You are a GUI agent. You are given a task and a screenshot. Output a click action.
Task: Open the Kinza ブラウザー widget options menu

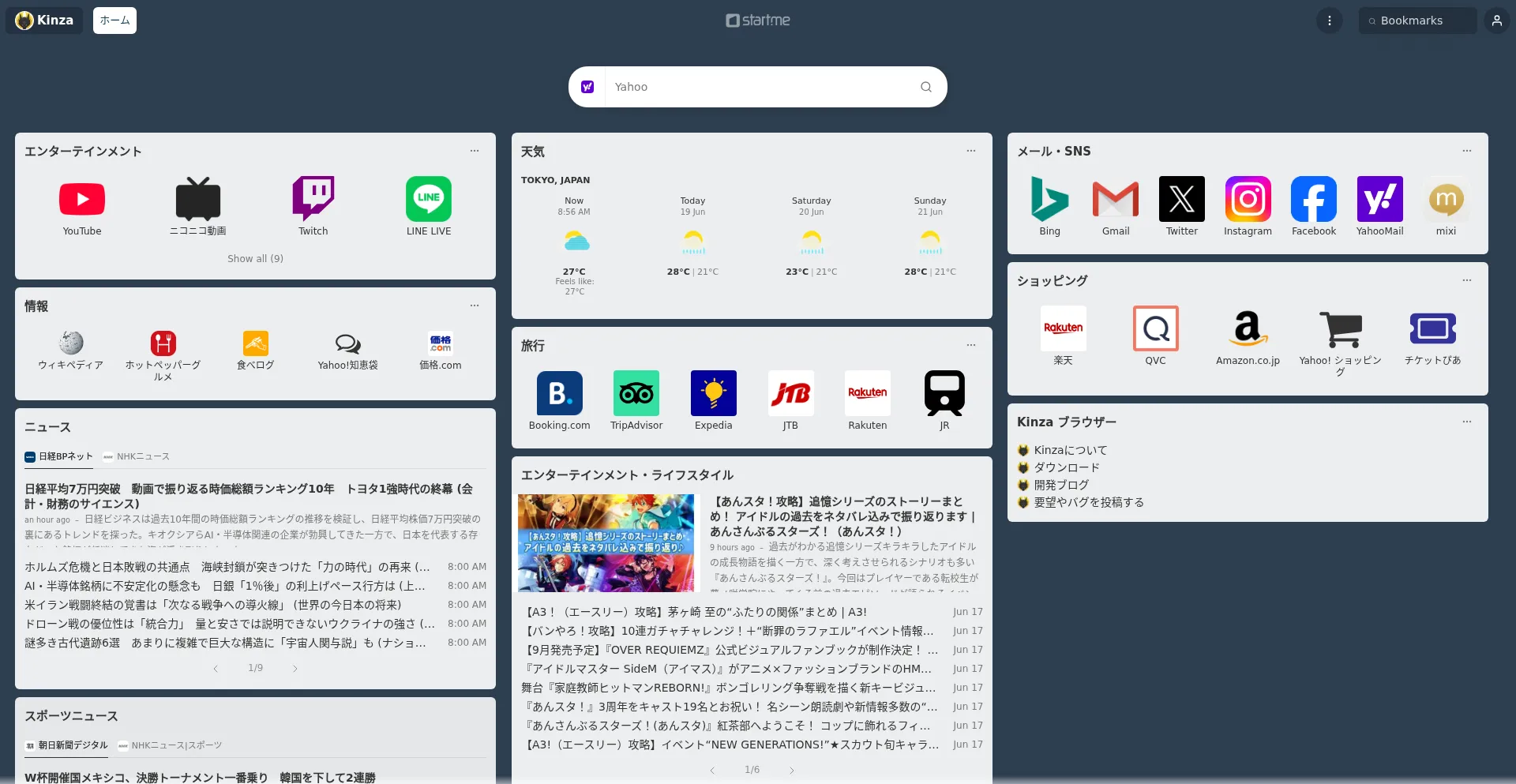1467,422
